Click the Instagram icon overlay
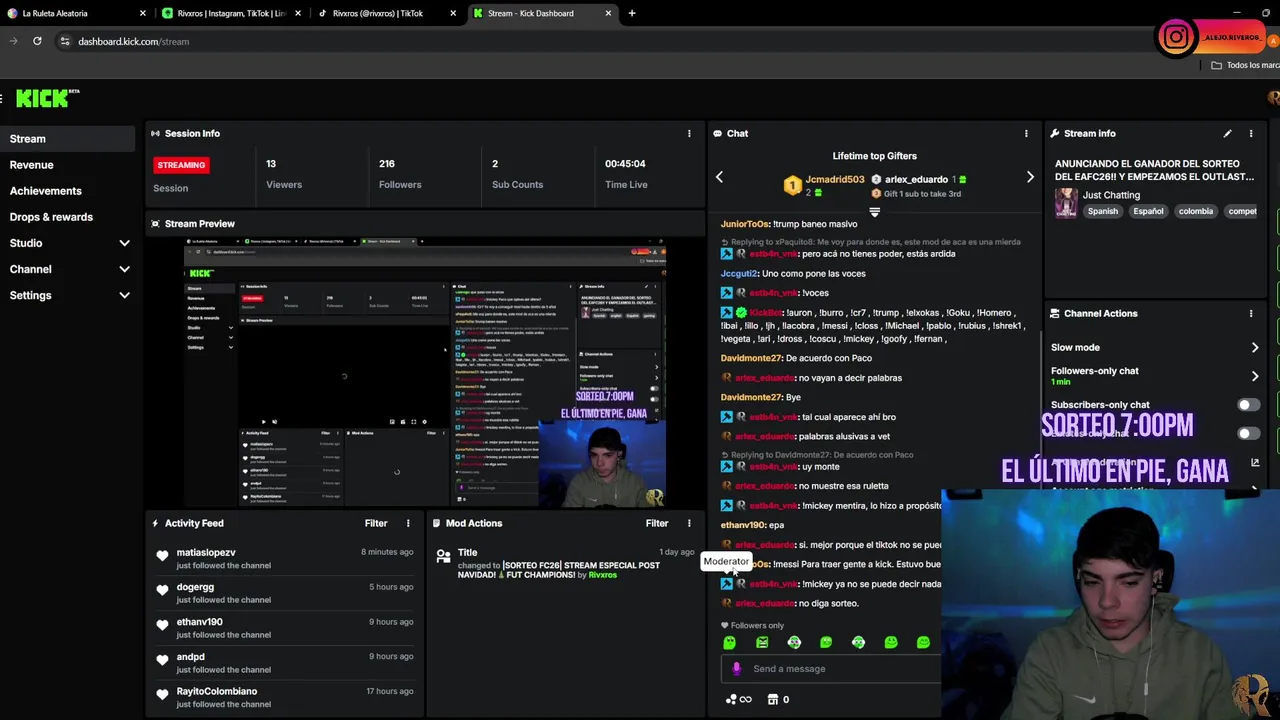The image size is (1280, 720). tap(1176, 38)
